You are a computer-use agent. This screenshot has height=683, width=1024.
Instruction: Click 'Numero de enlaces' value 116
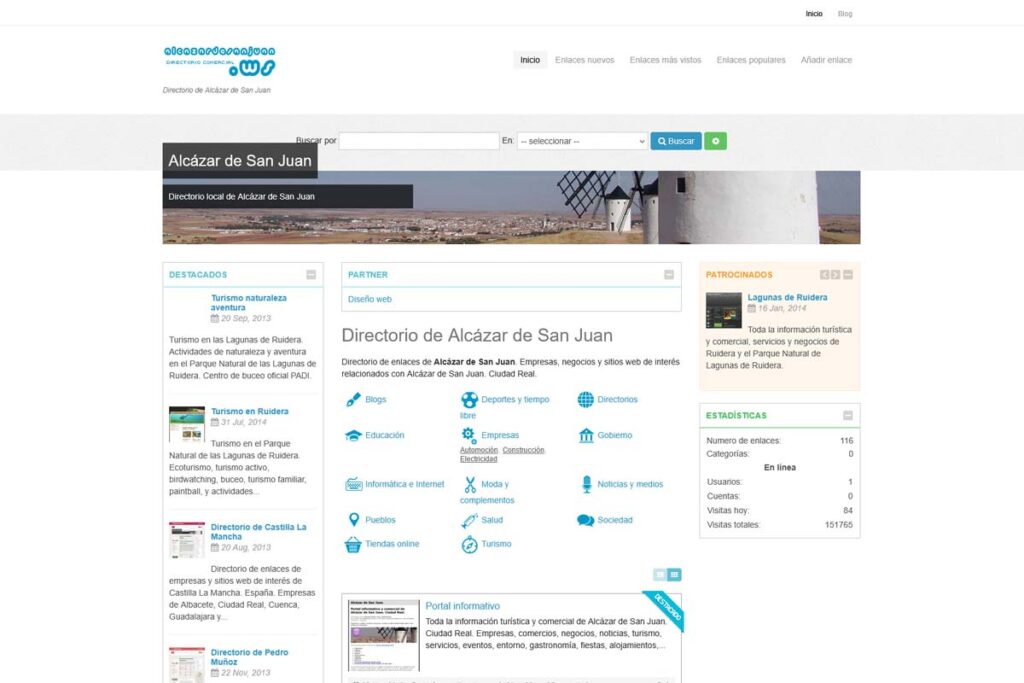(846, 441)
